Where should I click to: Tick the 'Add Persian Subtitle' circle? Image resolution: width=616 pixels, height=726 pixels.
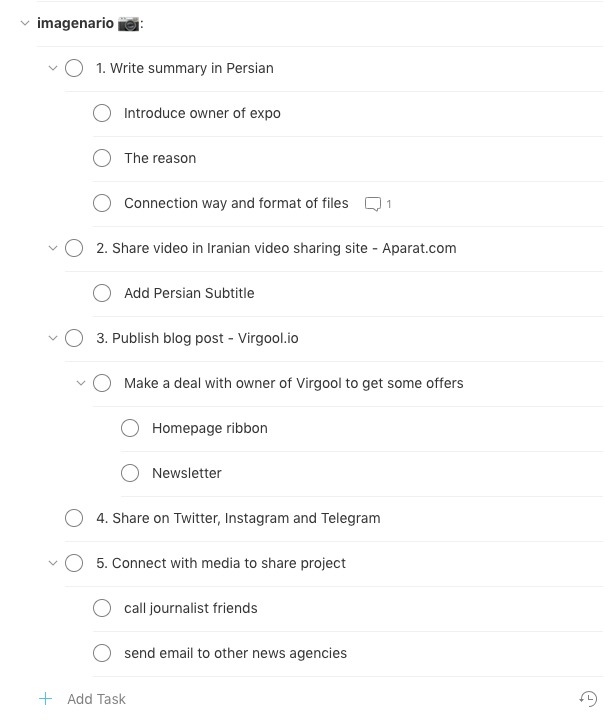coord(102,293)
